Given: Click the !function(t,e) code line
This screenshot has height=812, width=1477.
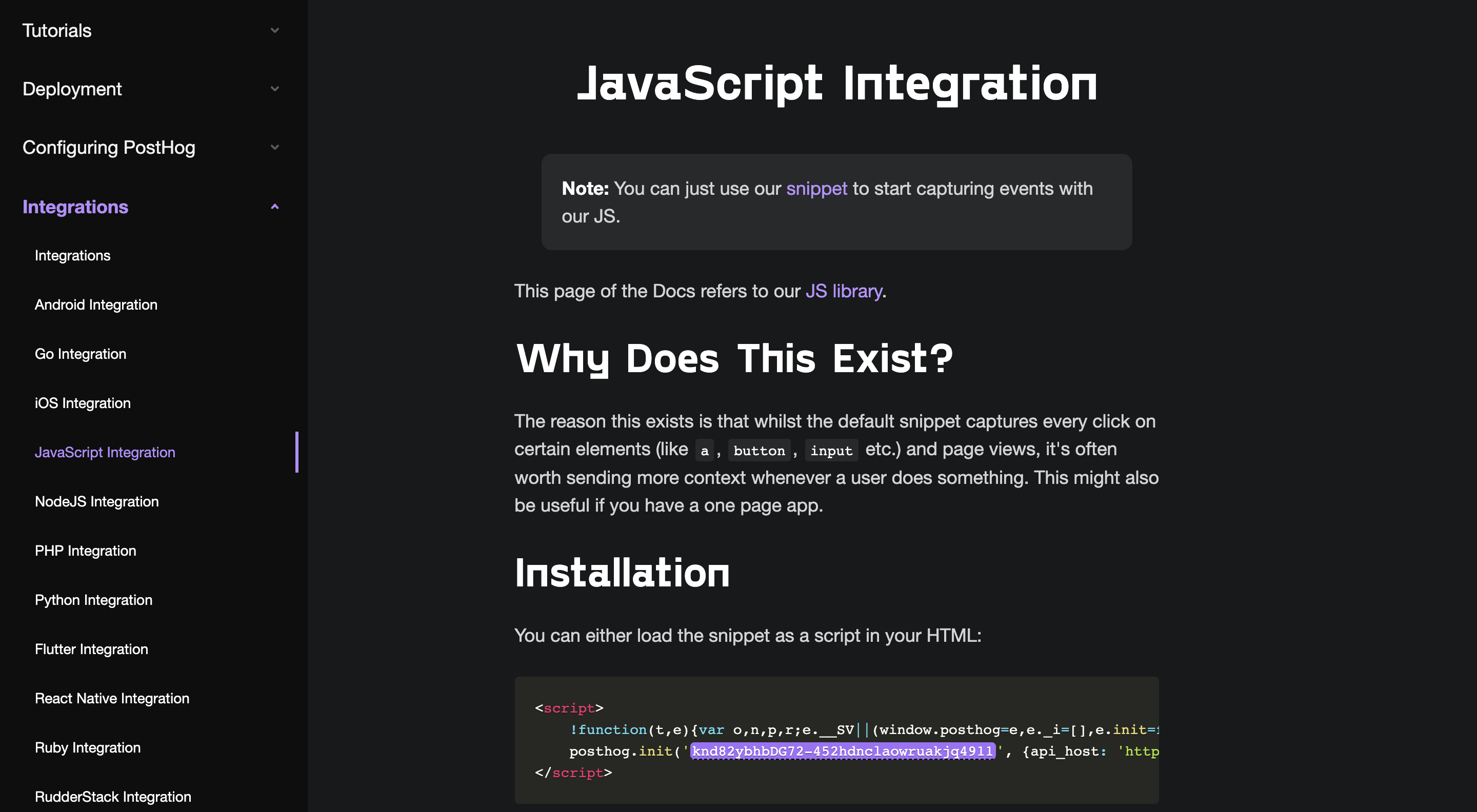Looking at the screenshot, I should tap(864, 730).
